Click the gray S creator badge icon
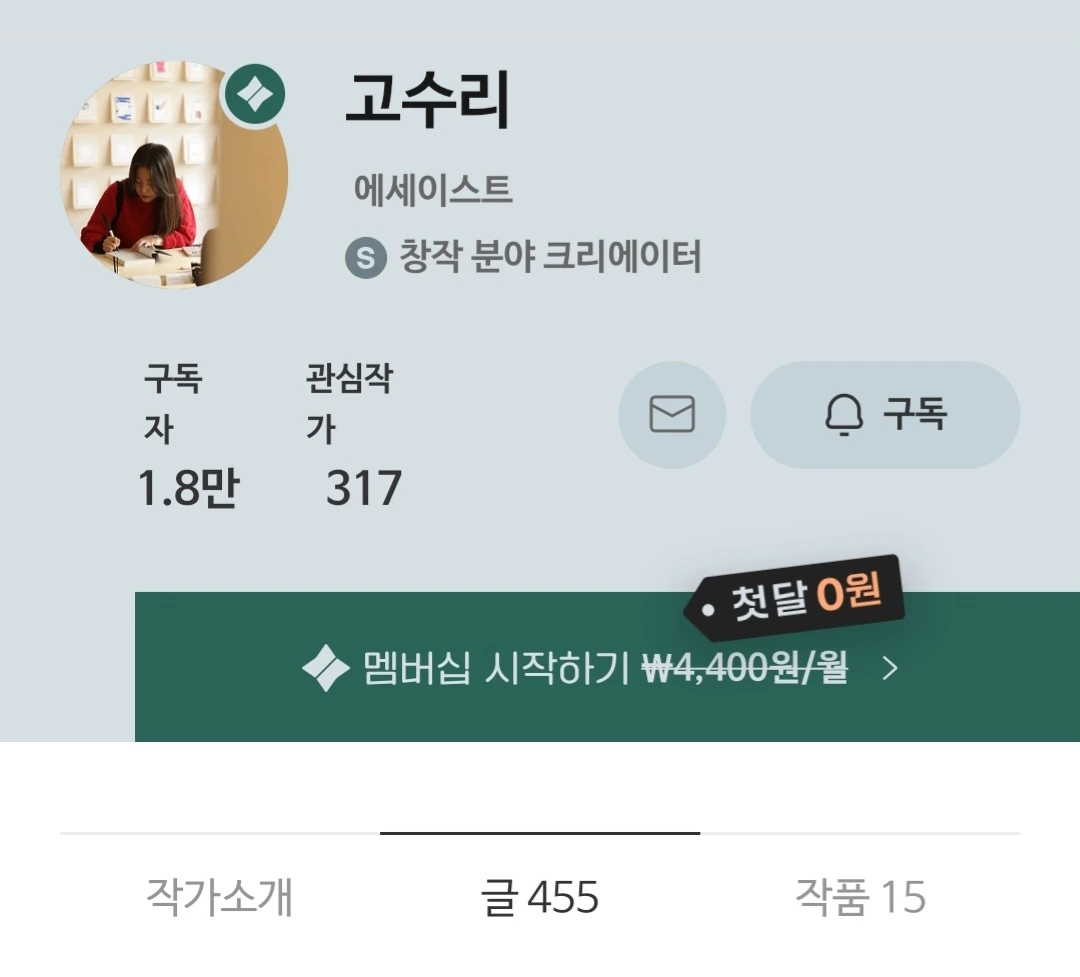Image resolution: width=1080 pixels, height=977 pixels. [x=366, y=258]
